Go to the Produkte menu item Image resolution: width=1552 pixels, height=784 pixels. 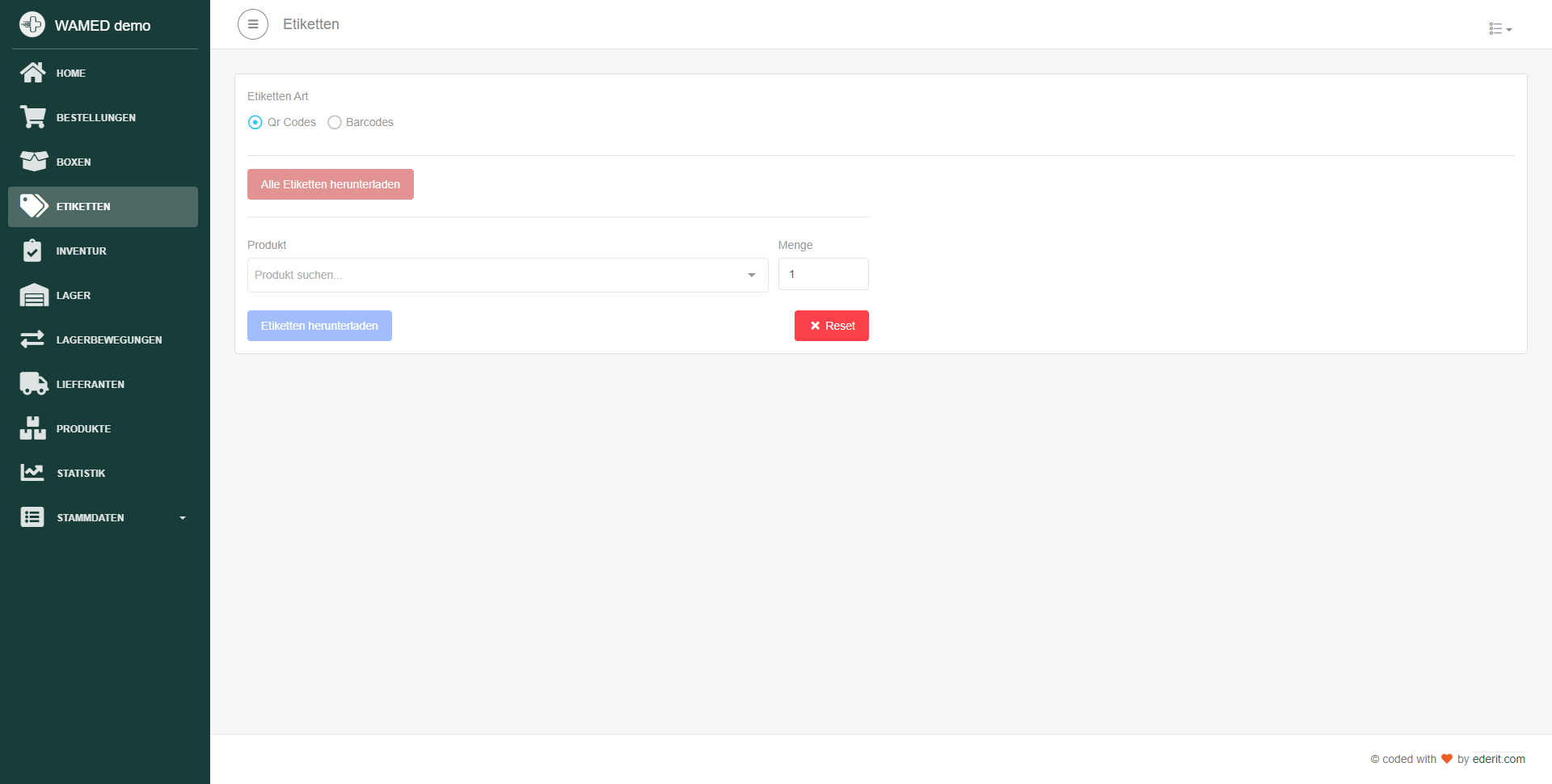pyautogui.click(x=83, y=428)
